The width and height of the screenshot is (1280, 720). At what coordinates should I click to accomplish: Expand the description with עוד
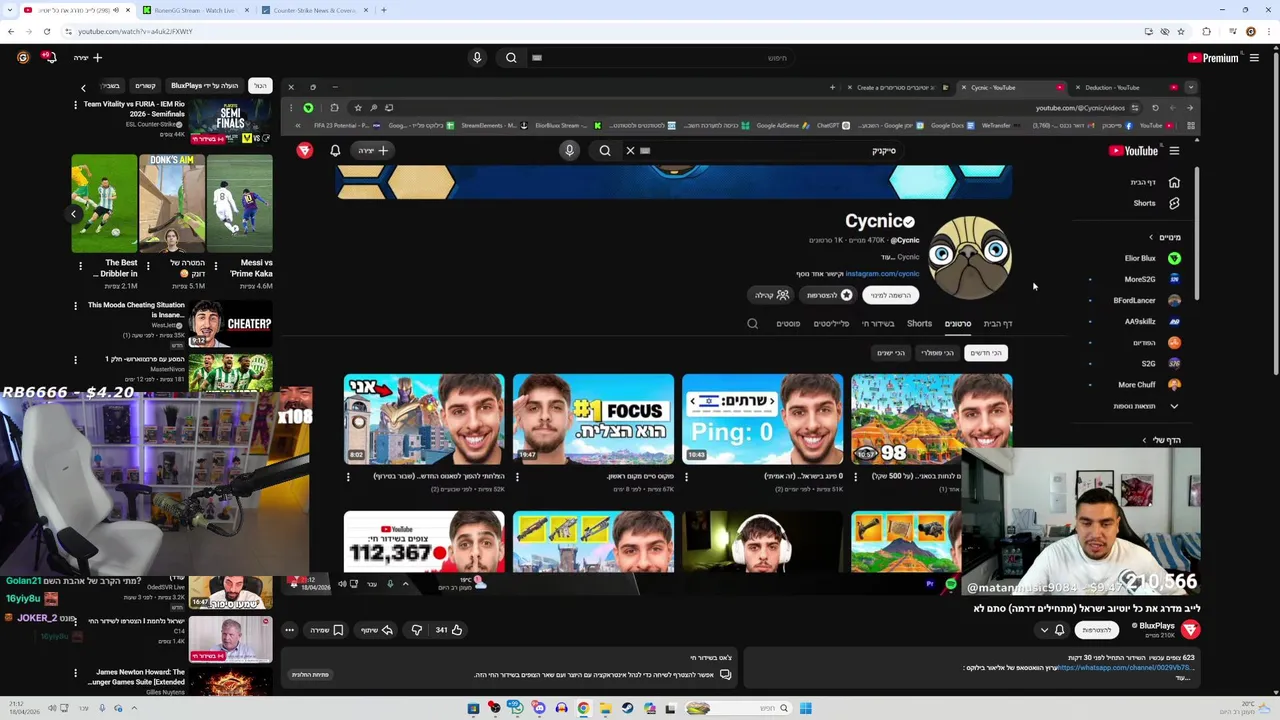[x=1184, y=677]
